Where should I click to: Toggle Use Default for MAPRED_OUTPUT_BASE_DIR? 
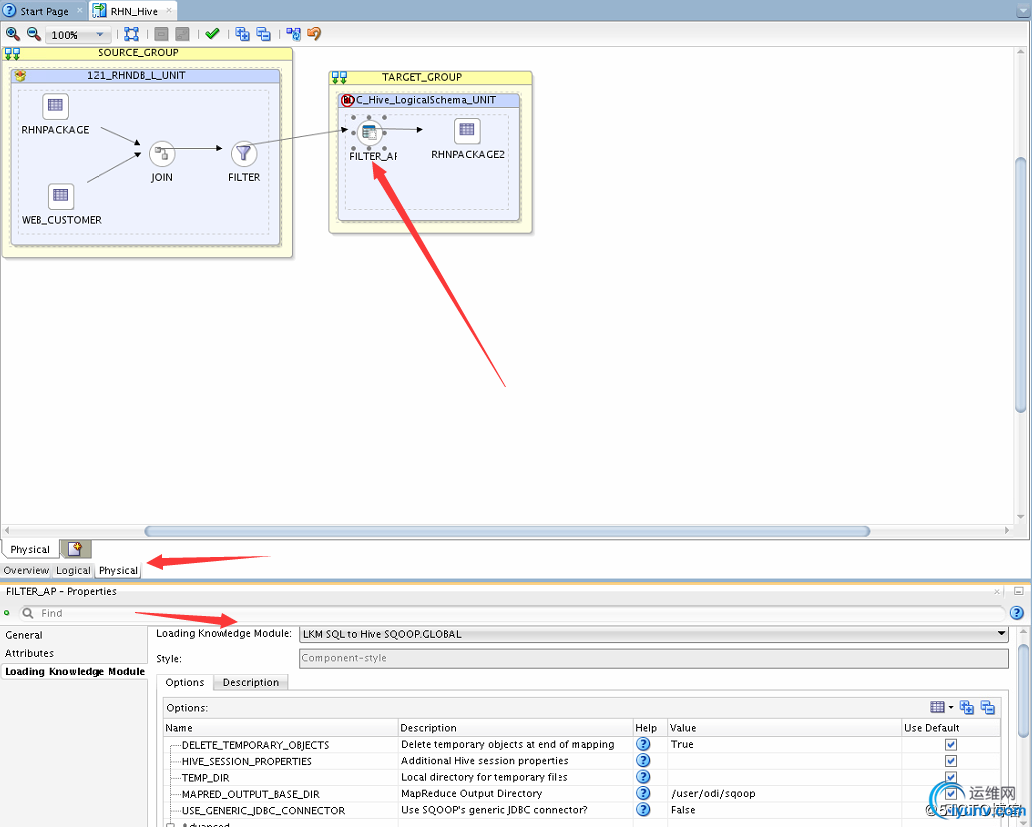point(950,793)
